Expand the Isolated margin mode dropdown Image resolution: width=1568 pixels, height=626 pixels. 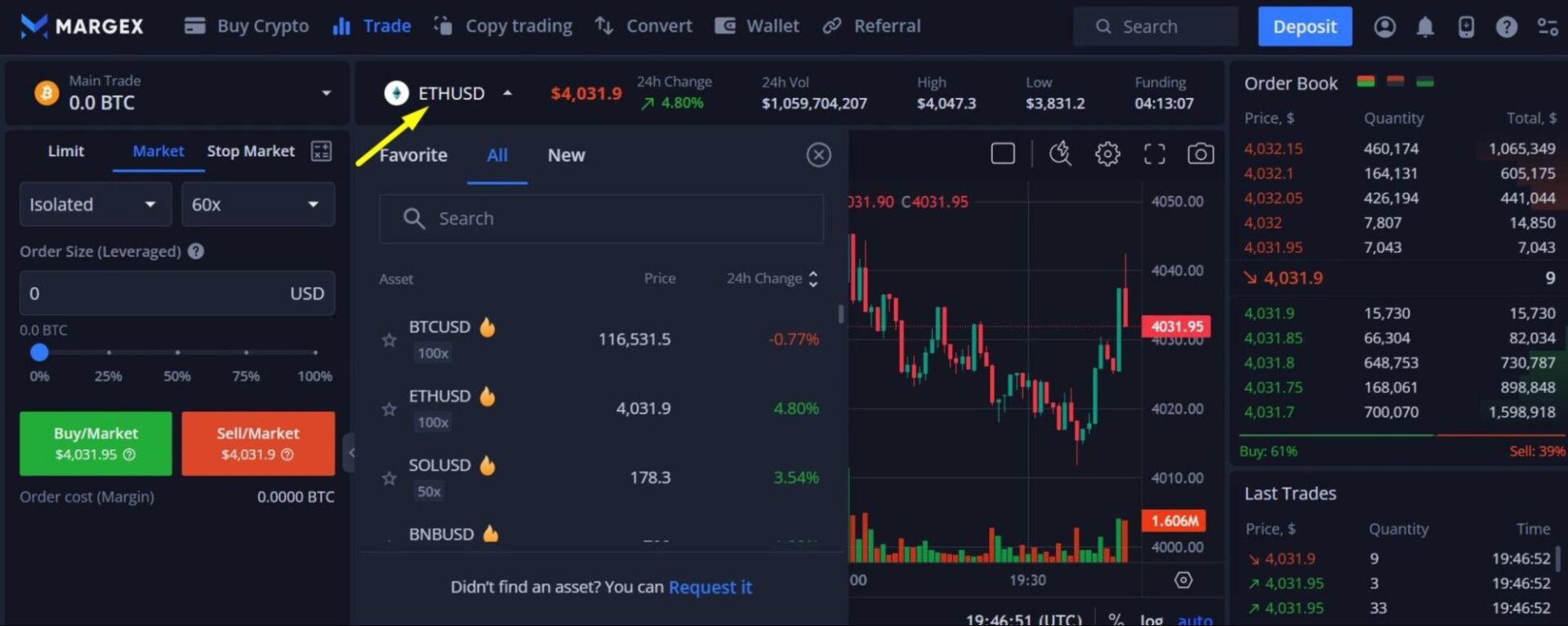pos(95,204)
